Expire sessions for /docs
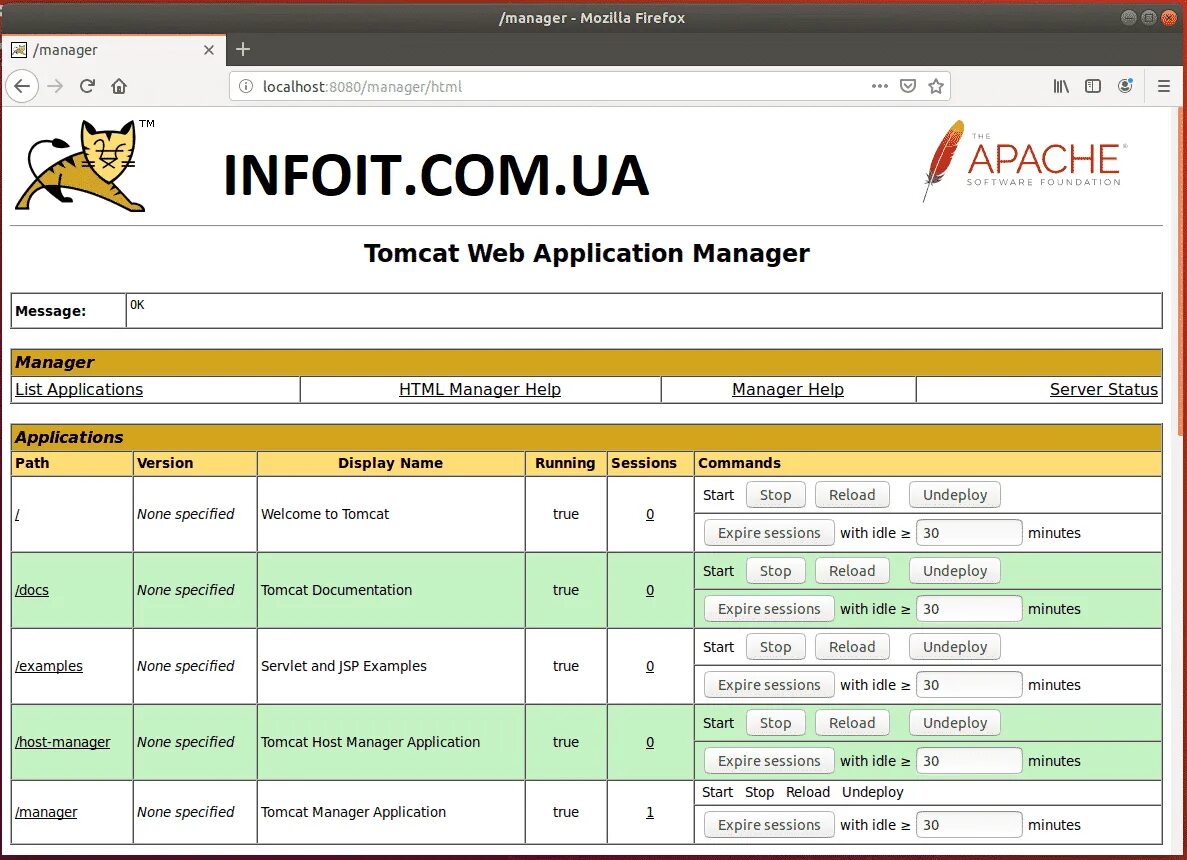 [x=769, y=609]
